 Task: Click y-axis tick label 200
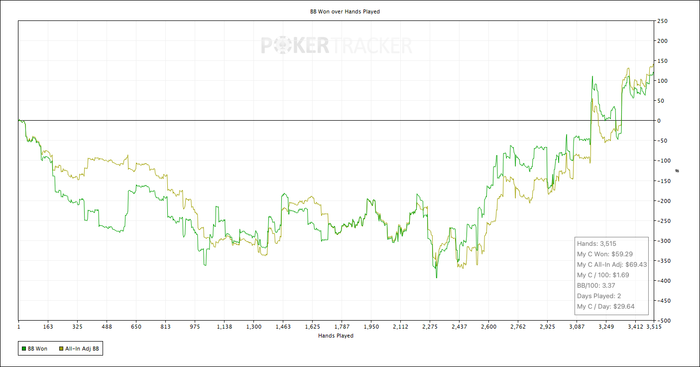pos(662,41)
